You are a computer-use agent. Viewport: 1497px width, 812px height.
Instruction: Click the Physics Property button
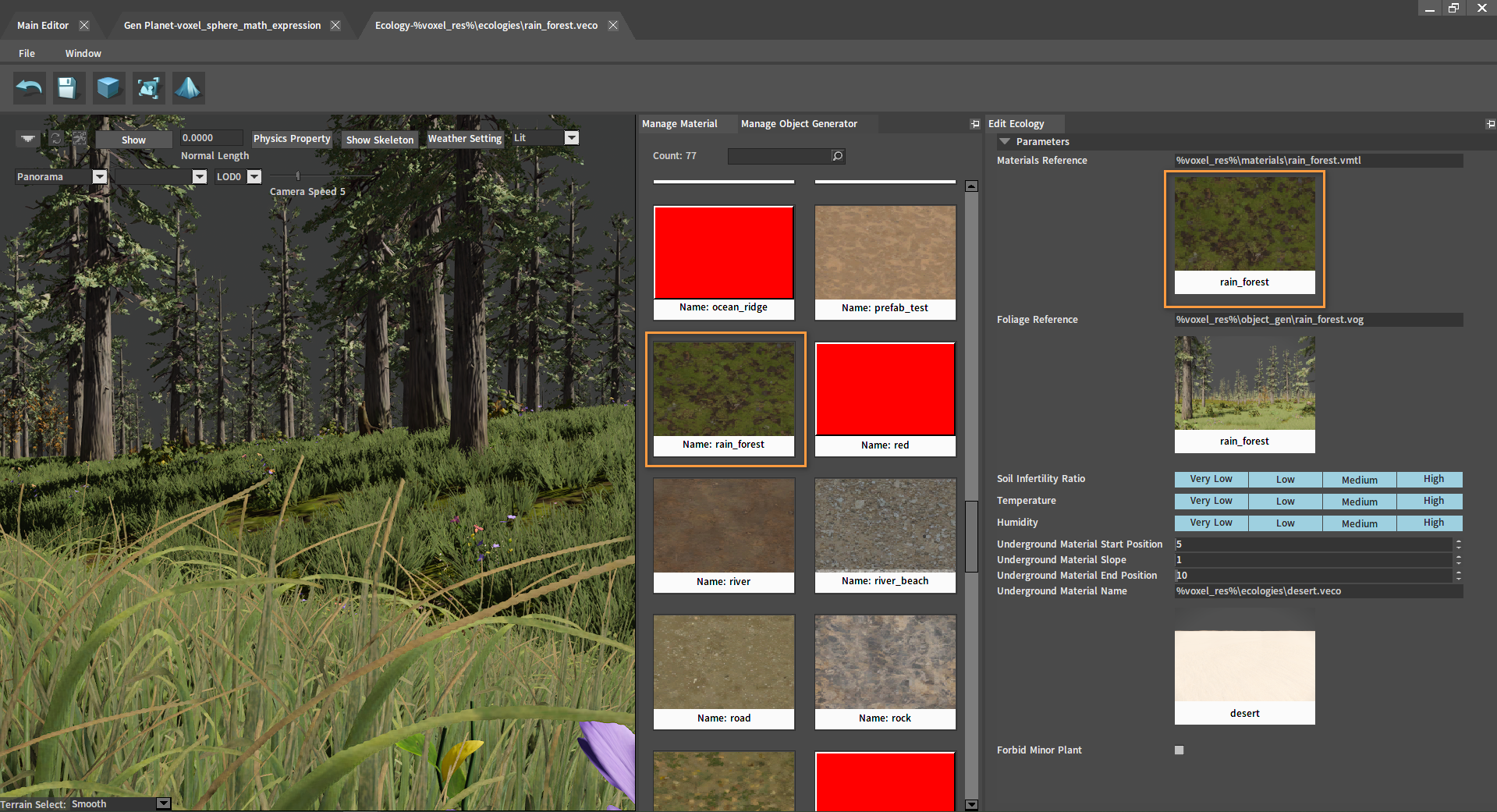(292, 139)
